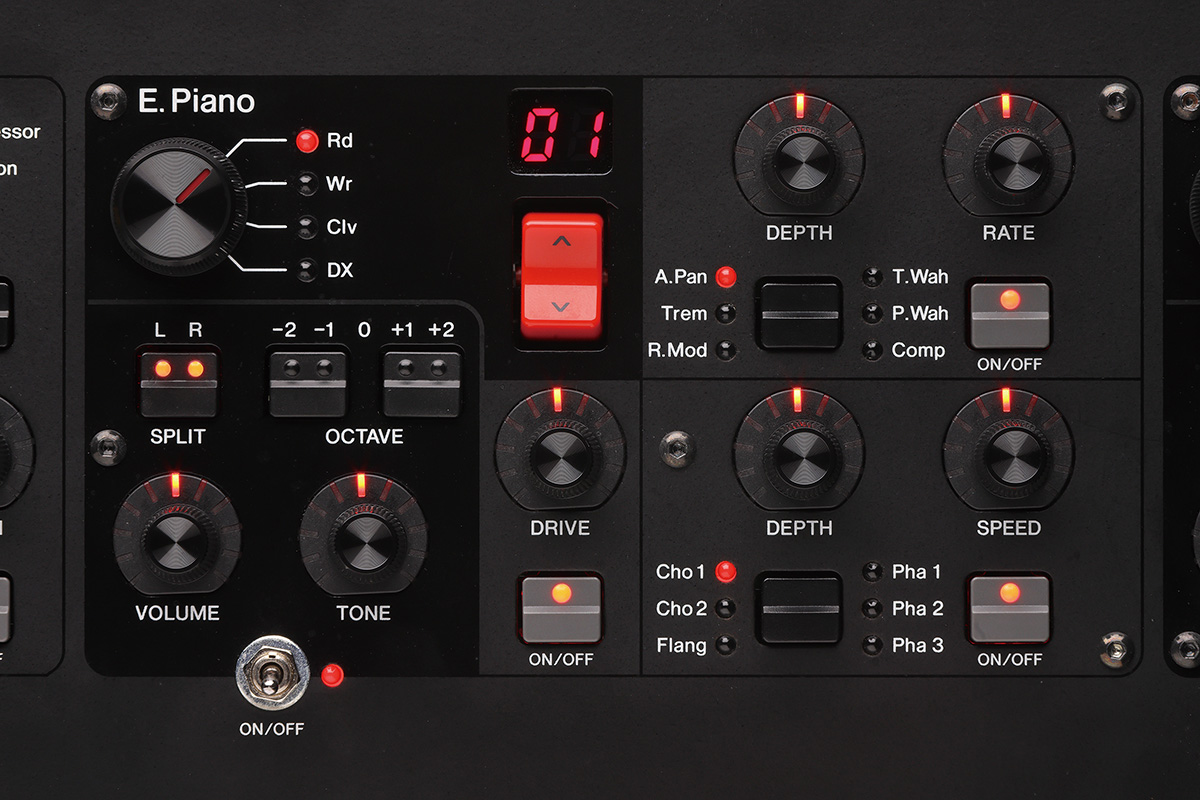Screen dimensions: 1200x800
Task: Click the E. Piano type selector knob
Action: point(180,205)
